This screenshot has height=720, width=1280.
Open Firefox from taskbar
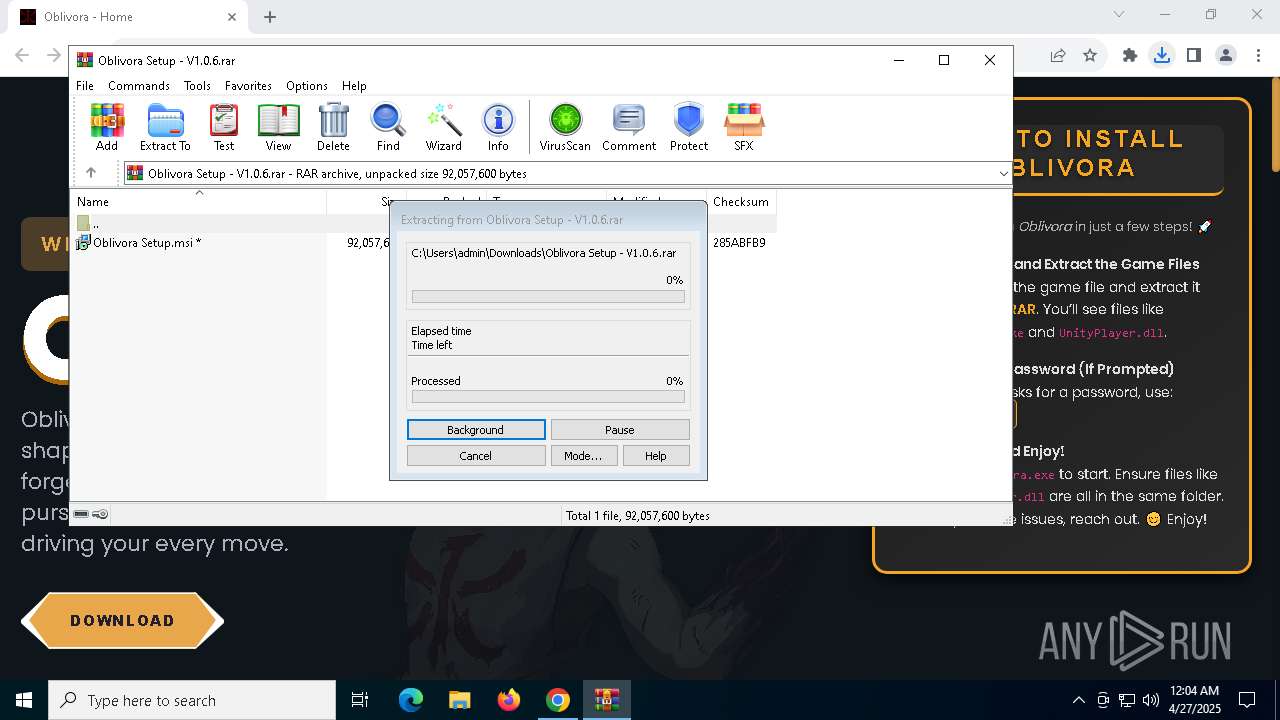[x=509, y=700]
